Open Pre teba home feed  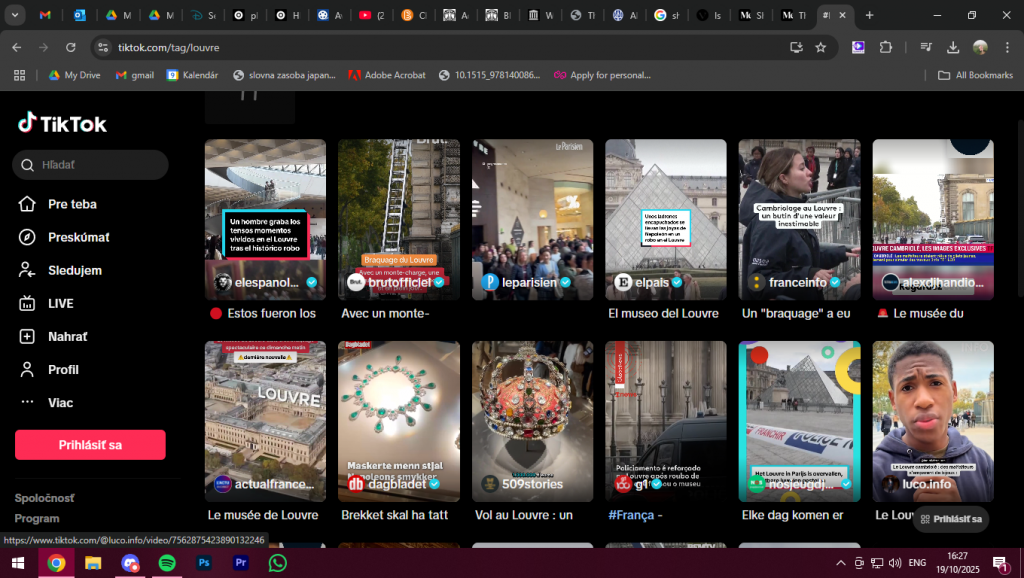(x=72, y=204)
